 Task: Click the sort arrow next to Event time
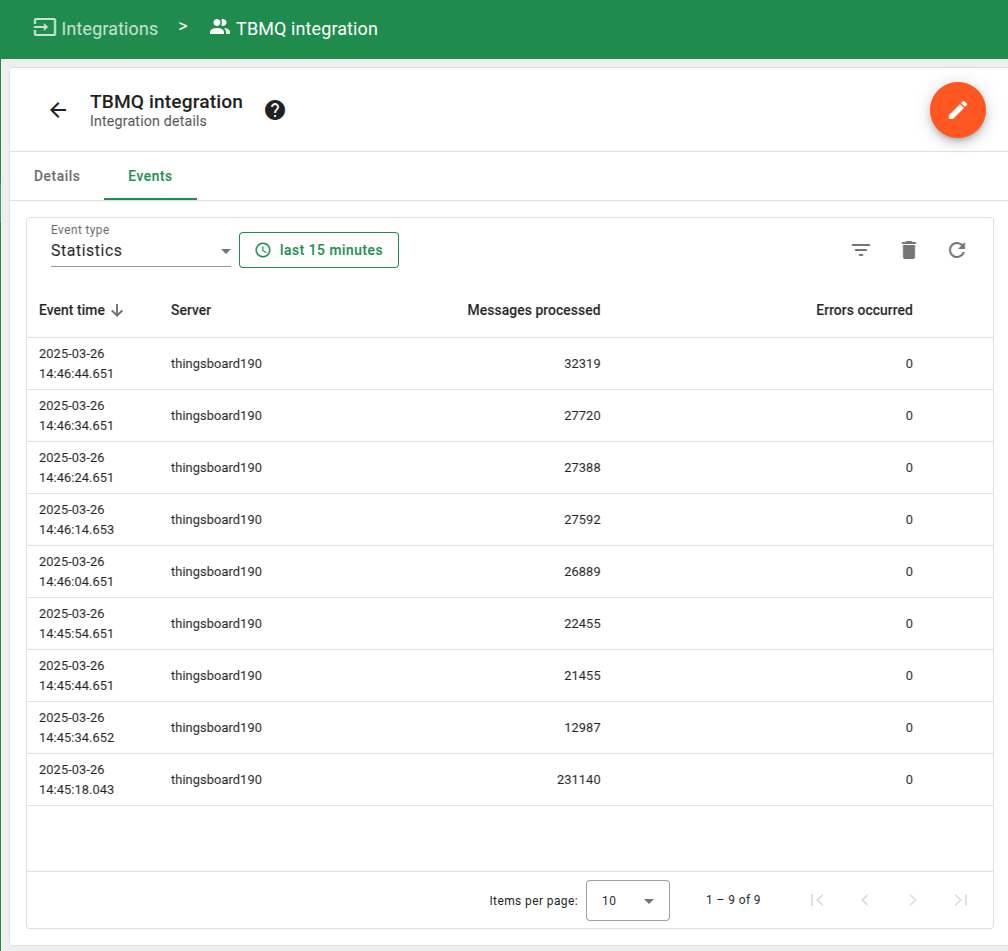117,311
